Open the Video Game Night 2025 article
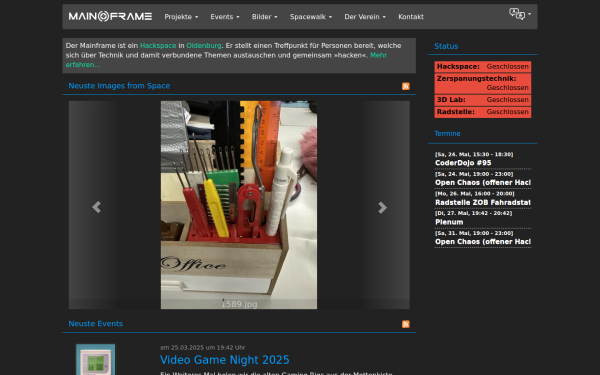Screen dimensions: 600x375 225,360
